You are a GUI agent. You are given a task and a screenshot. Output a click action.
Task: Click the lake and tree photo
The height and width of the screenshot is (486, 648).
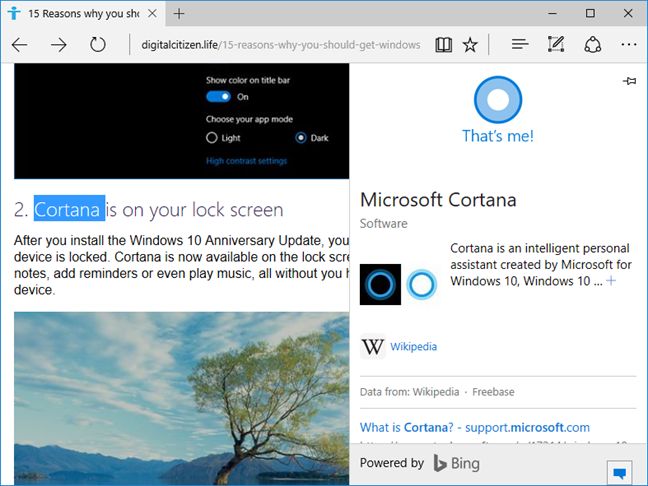[x=181, y=398]
